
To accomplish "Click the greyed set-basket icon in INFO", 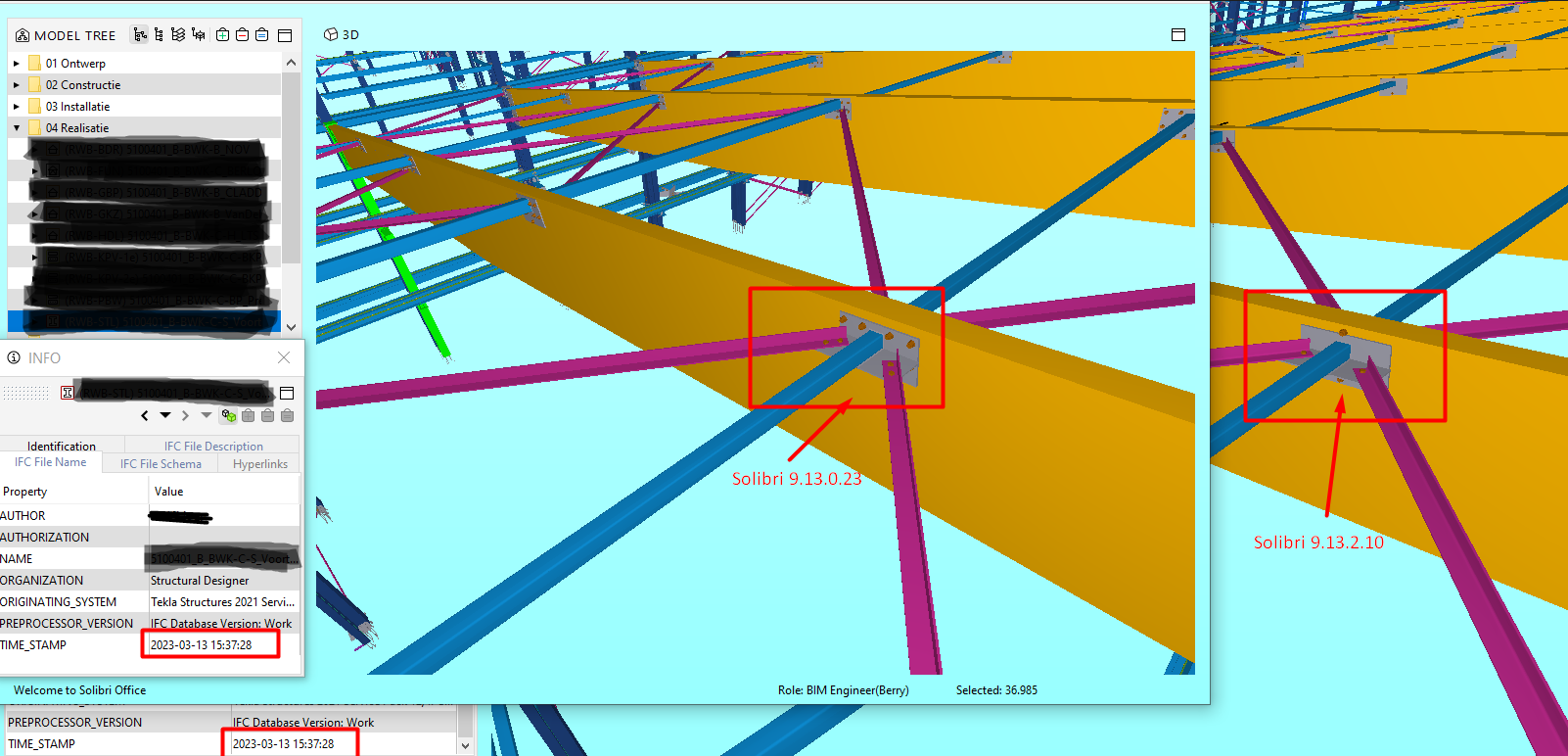I will tap(287, 415).
